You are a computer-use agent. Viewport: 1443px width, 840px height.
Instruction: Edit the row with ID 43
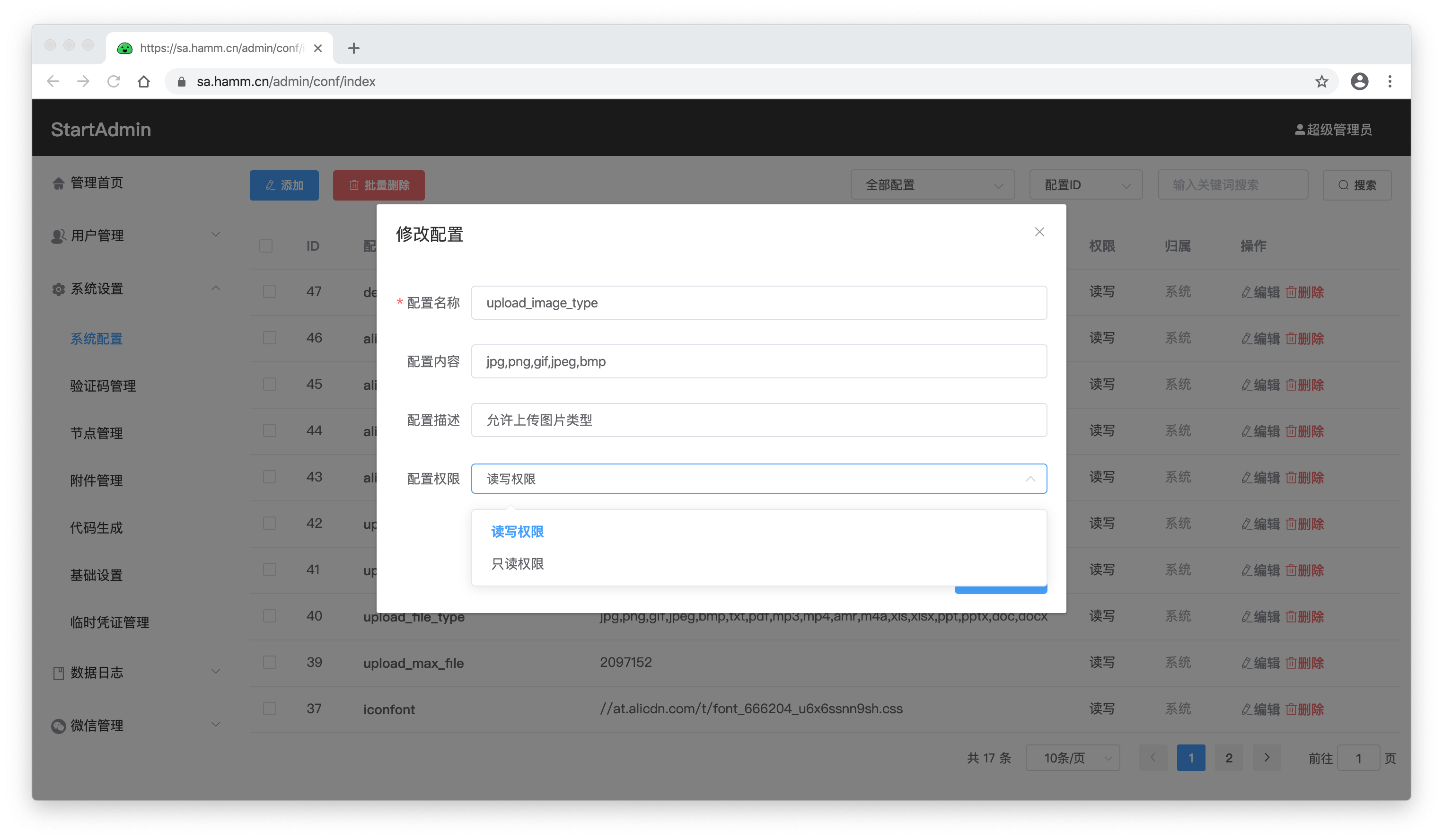coord(1260,478)
